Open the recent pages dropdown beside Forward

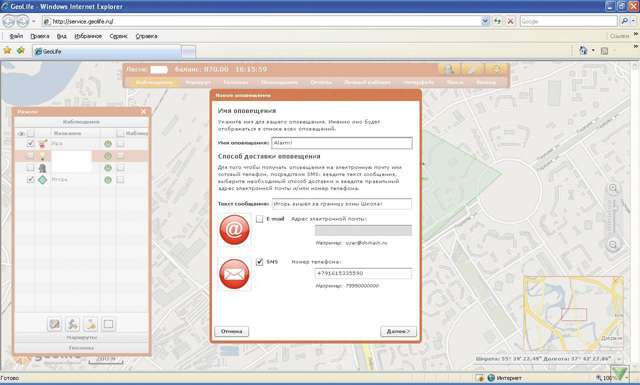33,21
